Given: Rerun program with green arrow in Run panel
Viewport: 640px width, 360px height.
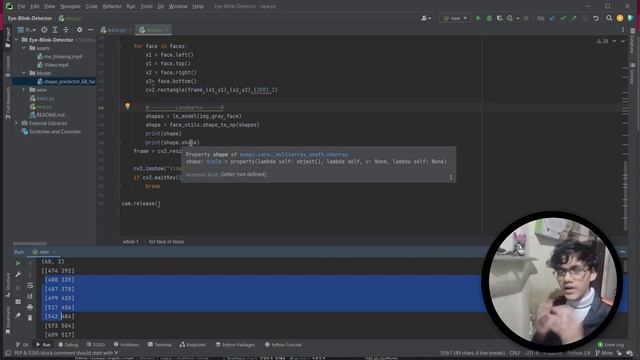Looking at the screenshot, I should (18, 264).
